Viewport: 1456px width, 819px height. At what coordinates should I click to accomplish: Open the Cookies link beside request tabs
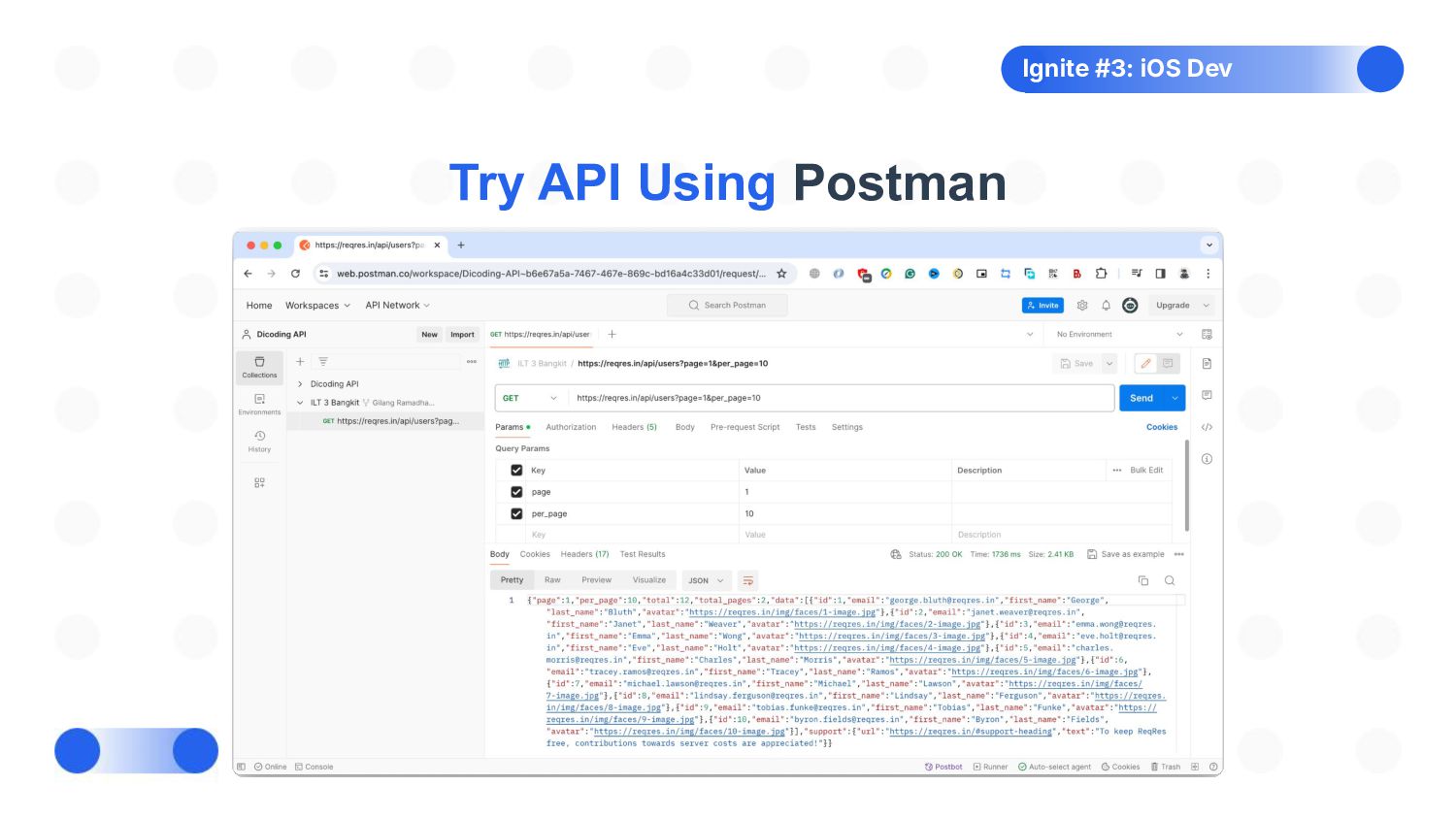[1162, 427]
